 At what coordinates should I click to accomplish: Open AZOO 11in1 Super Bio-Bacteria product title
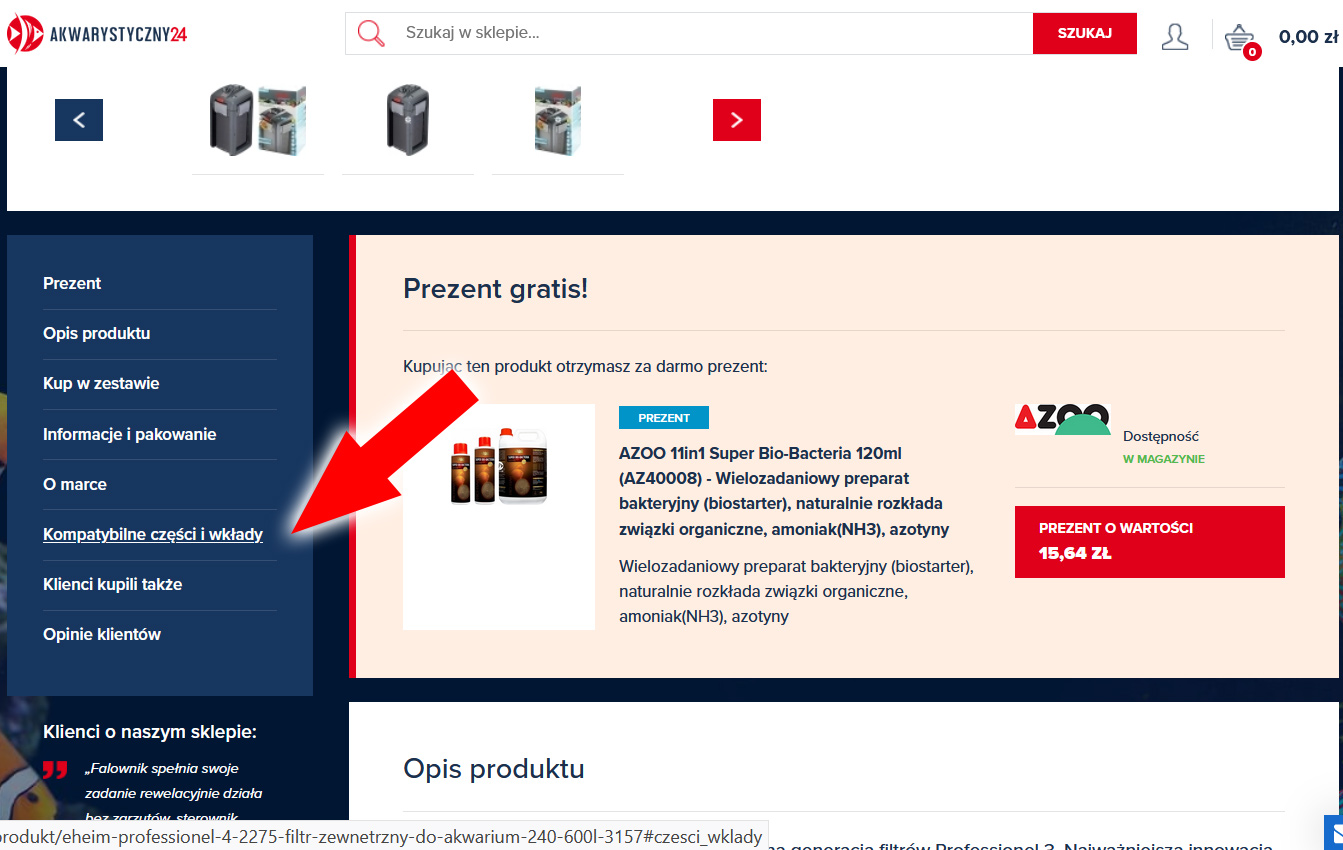(x=785, y=491)
